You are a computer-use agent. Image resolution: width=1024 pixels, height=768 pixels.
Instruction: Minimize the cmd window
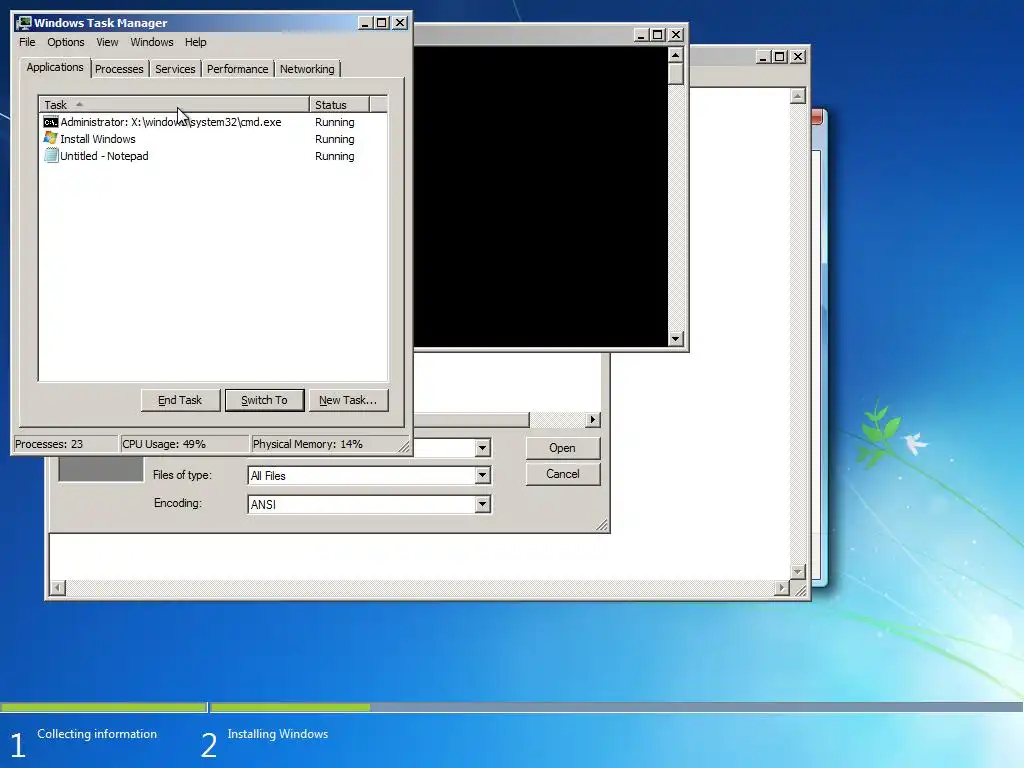coord(641,35)
